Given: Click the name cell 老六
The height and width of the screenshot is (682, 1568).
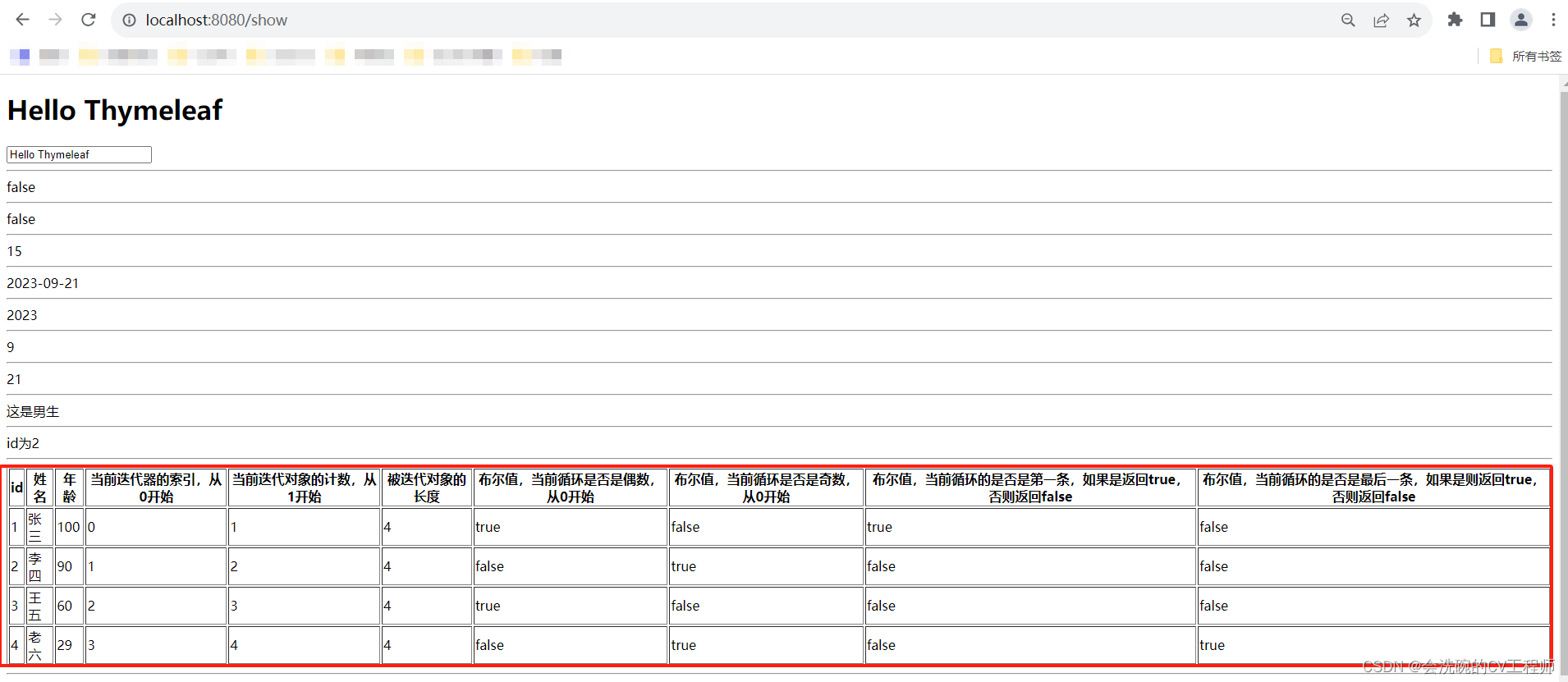Looking at the screenshot, I should click(40, 645).
